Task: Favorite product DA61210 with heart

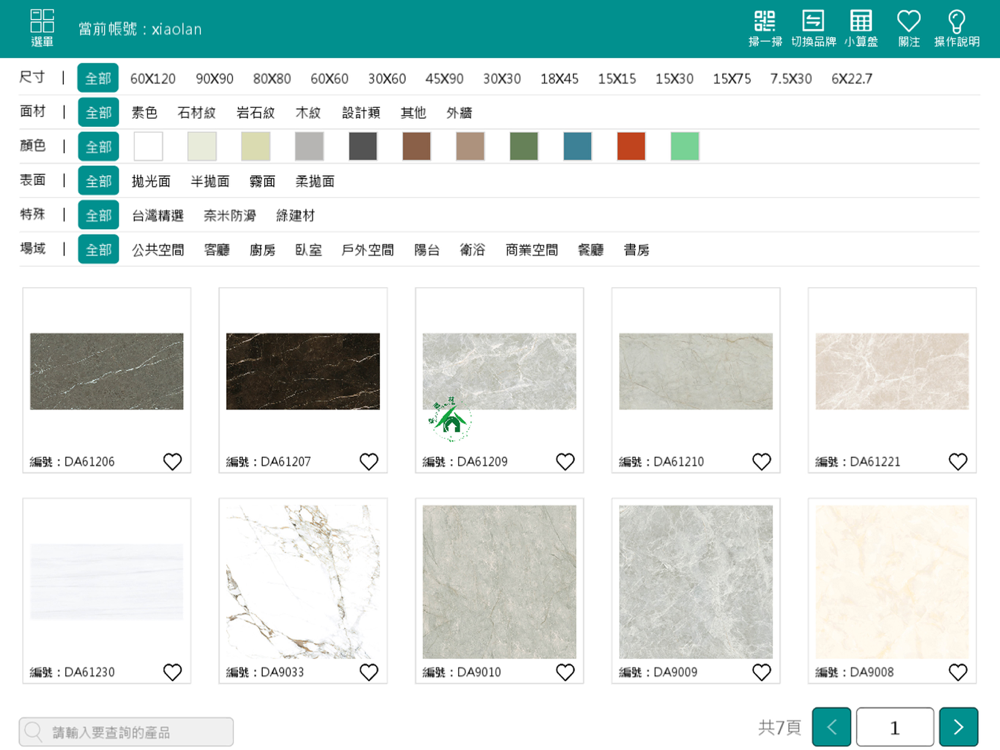Action: pos(761,461)
